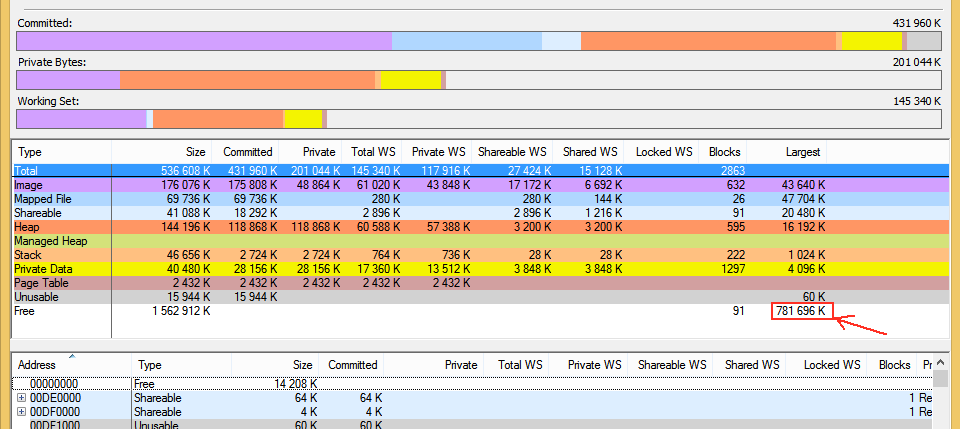Select the 00000000 Free address row
This screenshot has width=960, height=429.
pyautogui.click(x=54, y=383)
